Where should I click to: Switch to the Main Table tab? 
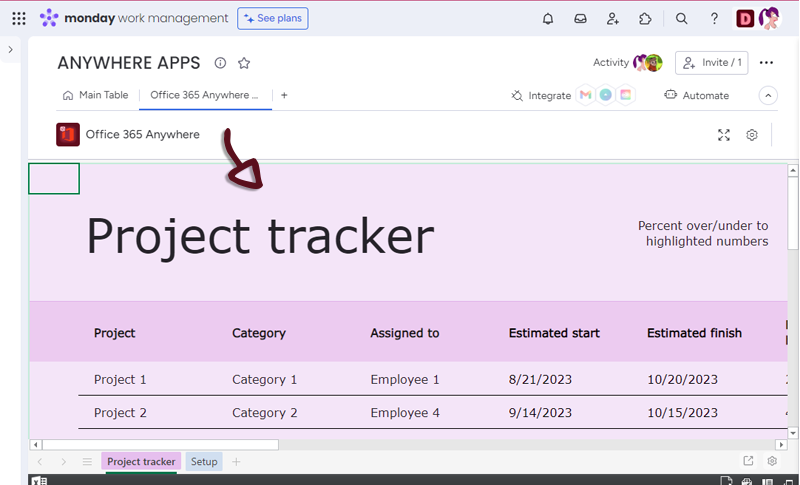point(96,95)
